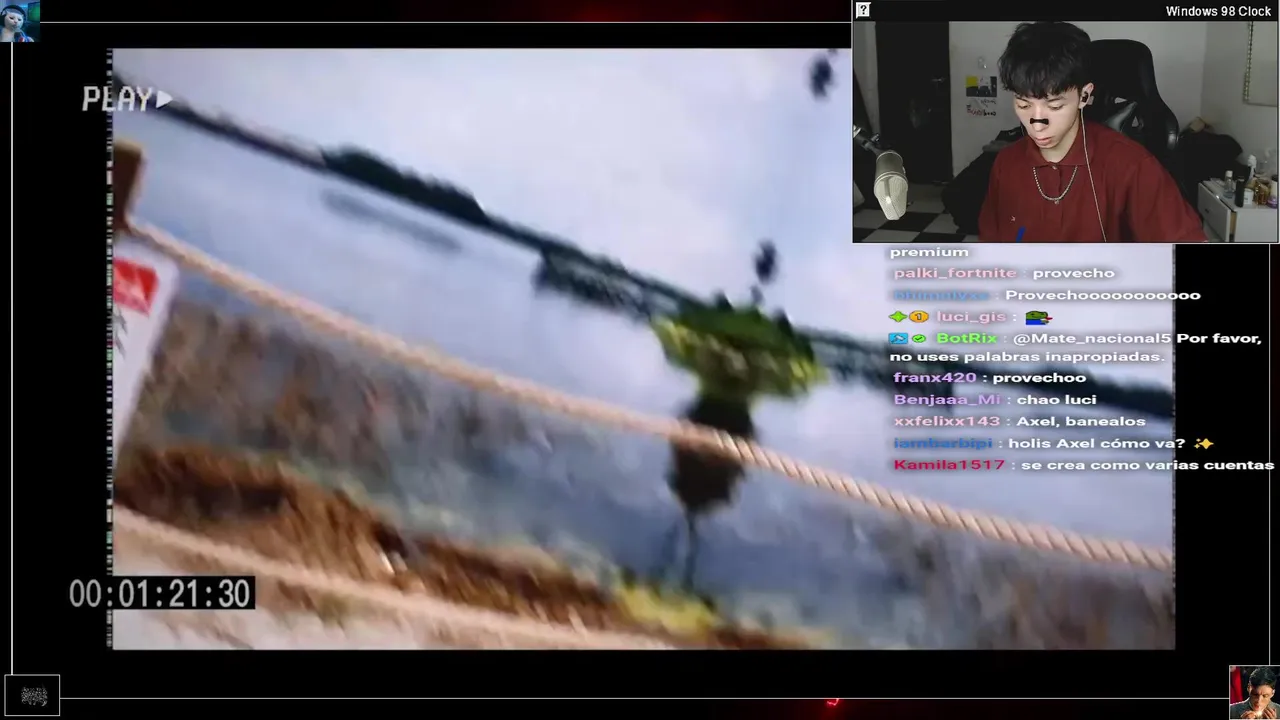The image size is (1280, 720).
Task: Open the palki_fortnite username in chat
Action: click(x=955, y=273)
